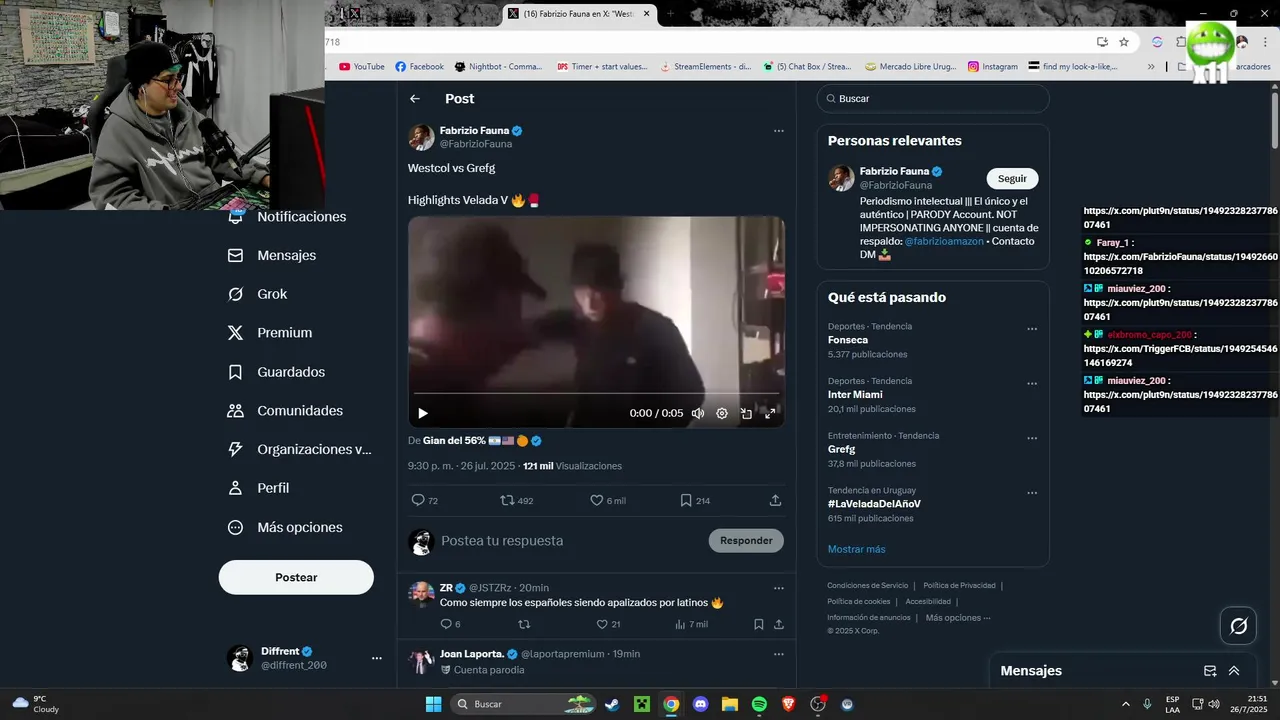Repost ZR's comment

(x=525, y=624)
